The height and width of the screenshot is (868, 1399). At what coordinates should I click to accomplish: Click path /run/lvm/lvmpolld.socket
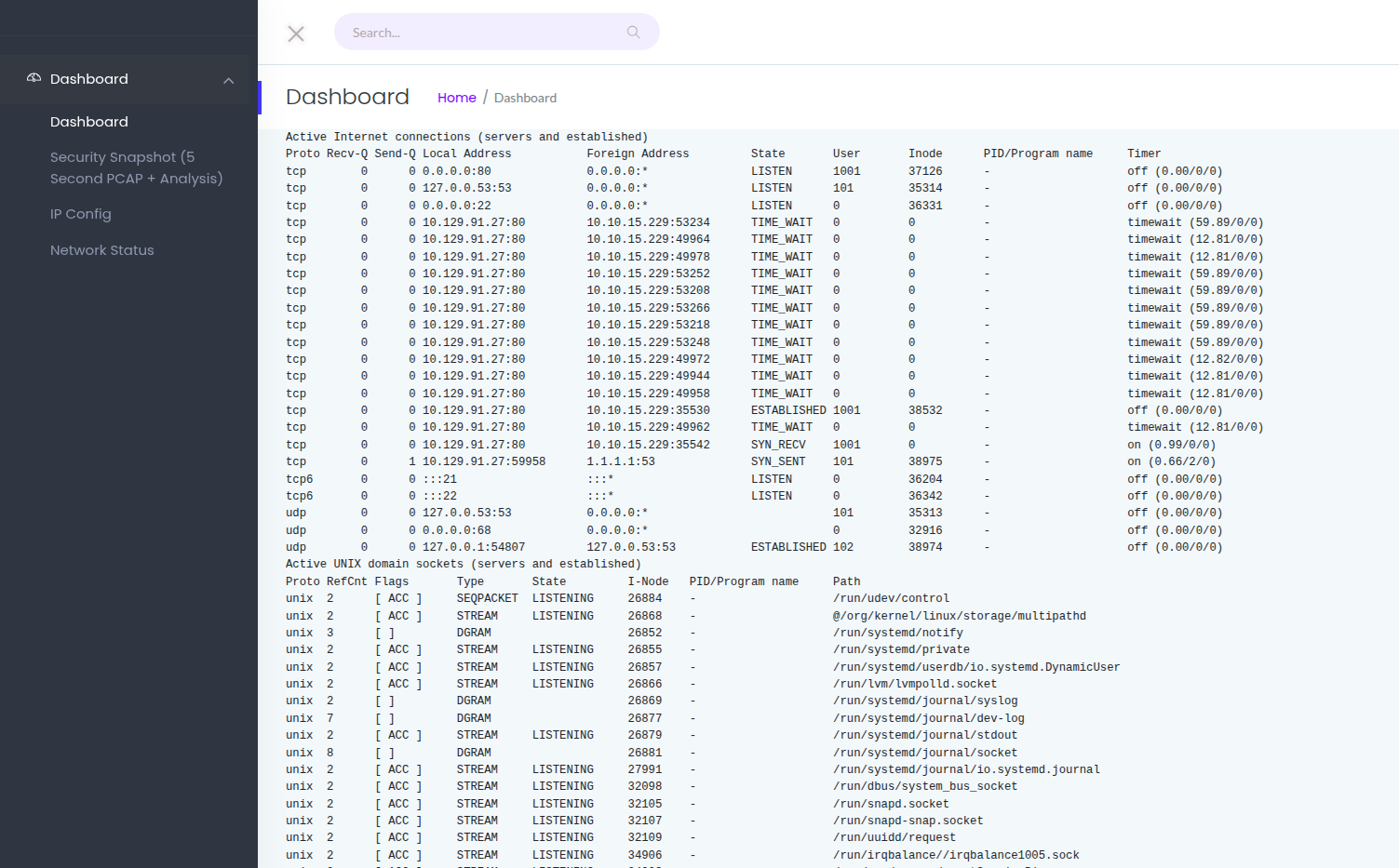pyautogui.click(x=915, y=684)
